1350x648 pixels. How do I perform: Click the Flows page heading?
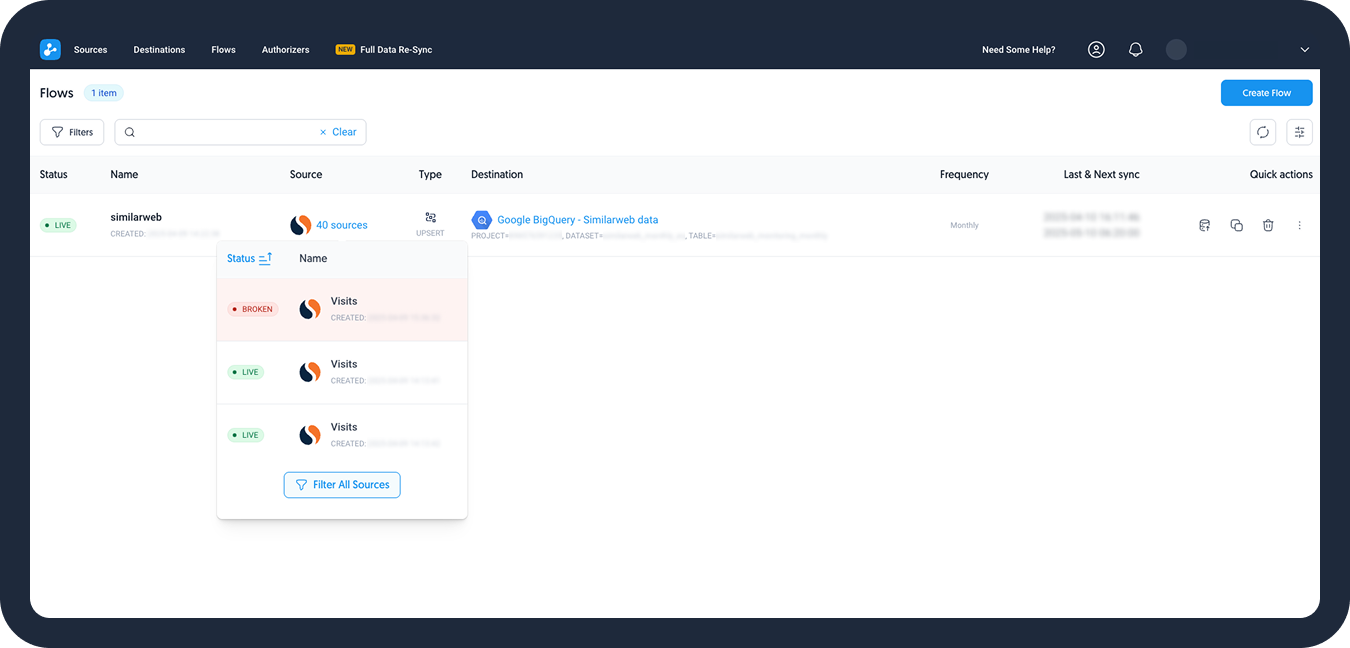tap(57, 93)
